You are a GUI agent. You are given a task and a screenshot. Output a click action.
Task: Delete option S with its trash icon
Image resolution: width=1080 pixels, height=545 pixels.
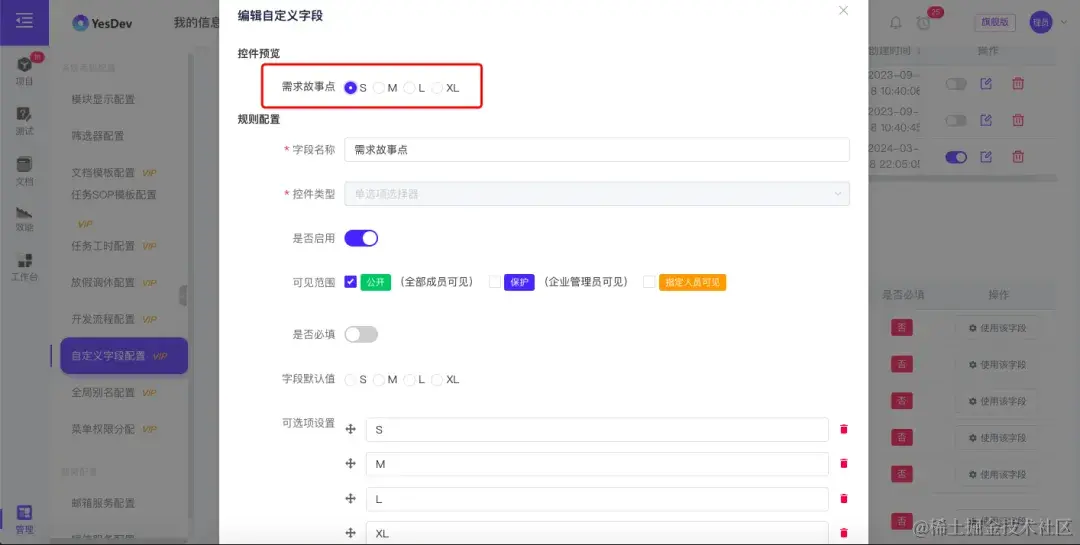click(x=844, y=429)
